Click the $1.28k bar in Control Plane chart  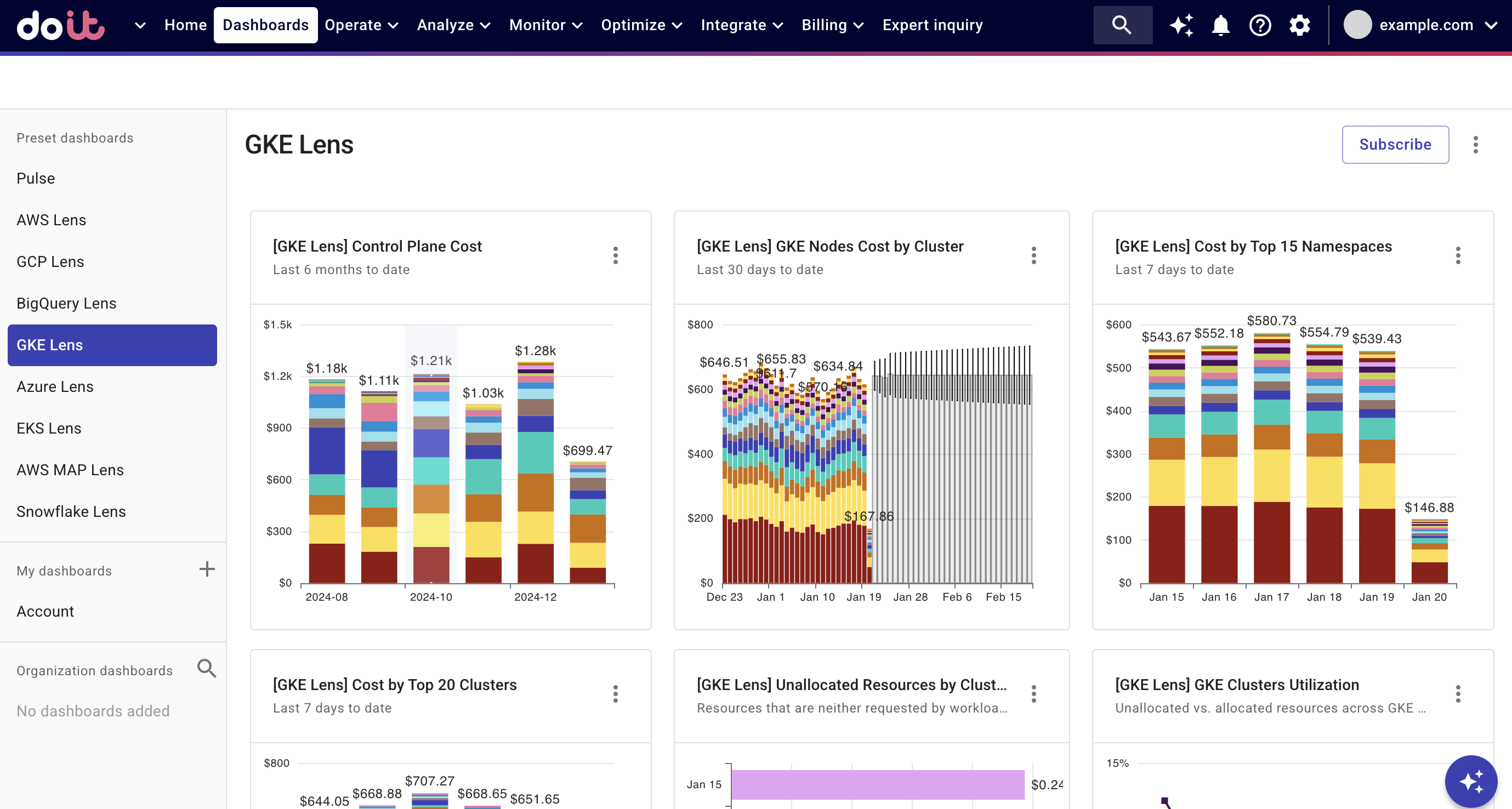click(x=535, y=472)
